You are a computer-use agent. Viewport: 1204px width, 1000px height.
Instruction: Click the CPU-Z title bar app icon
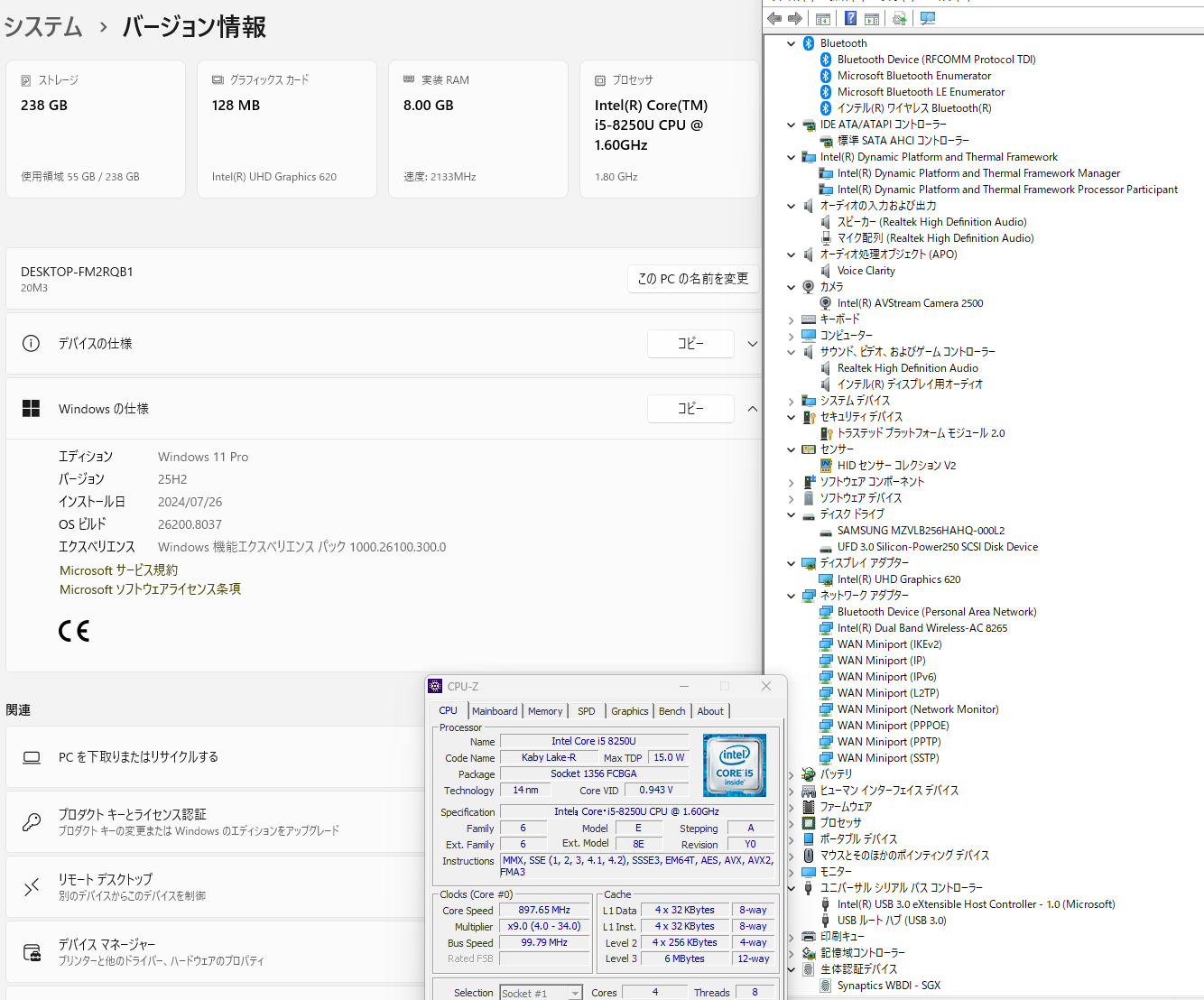[436, 686]
